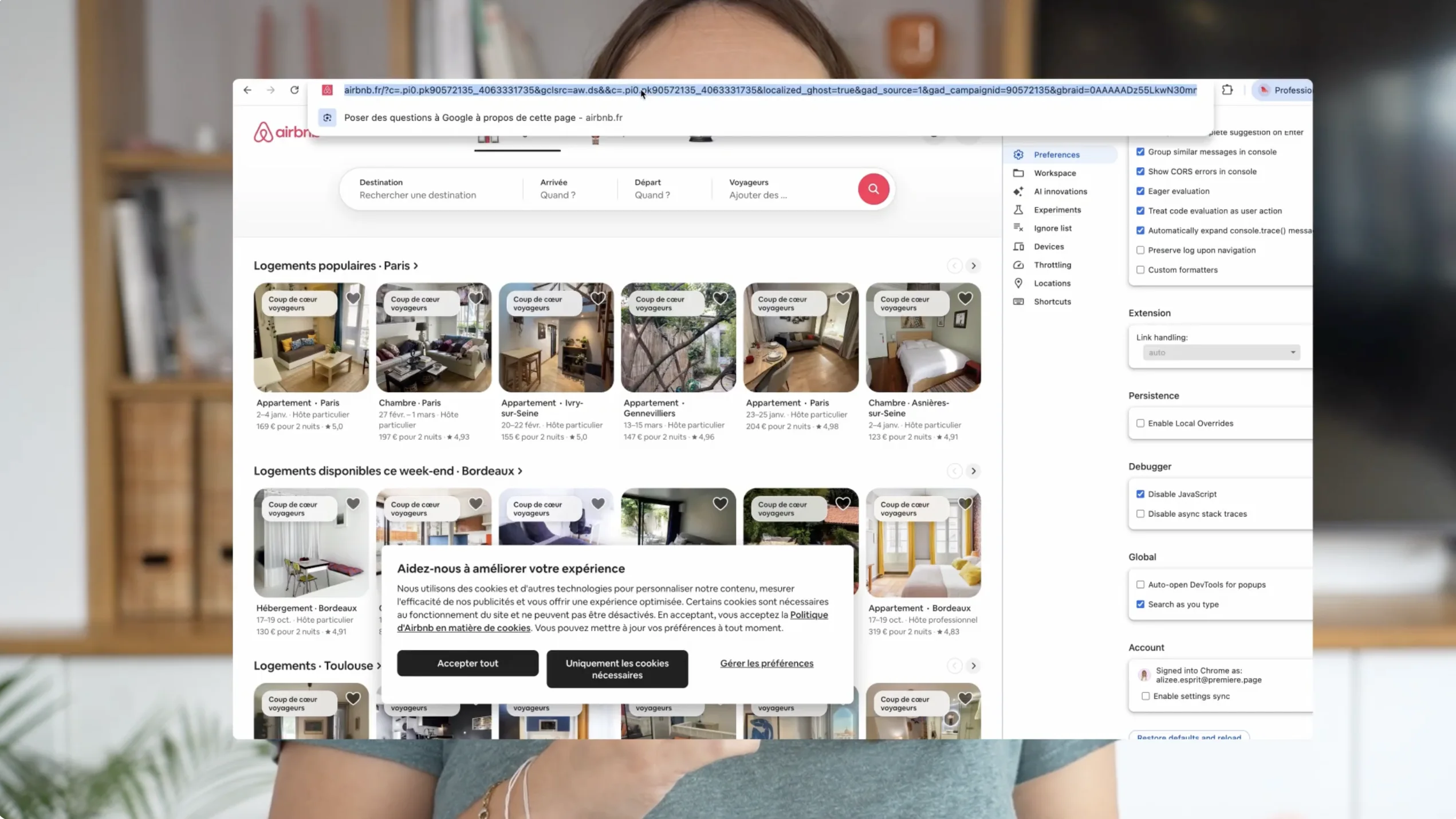Uncheck Disable JavaScript checkbox
Screen dimensions: 1456x819
point(1140,494)
